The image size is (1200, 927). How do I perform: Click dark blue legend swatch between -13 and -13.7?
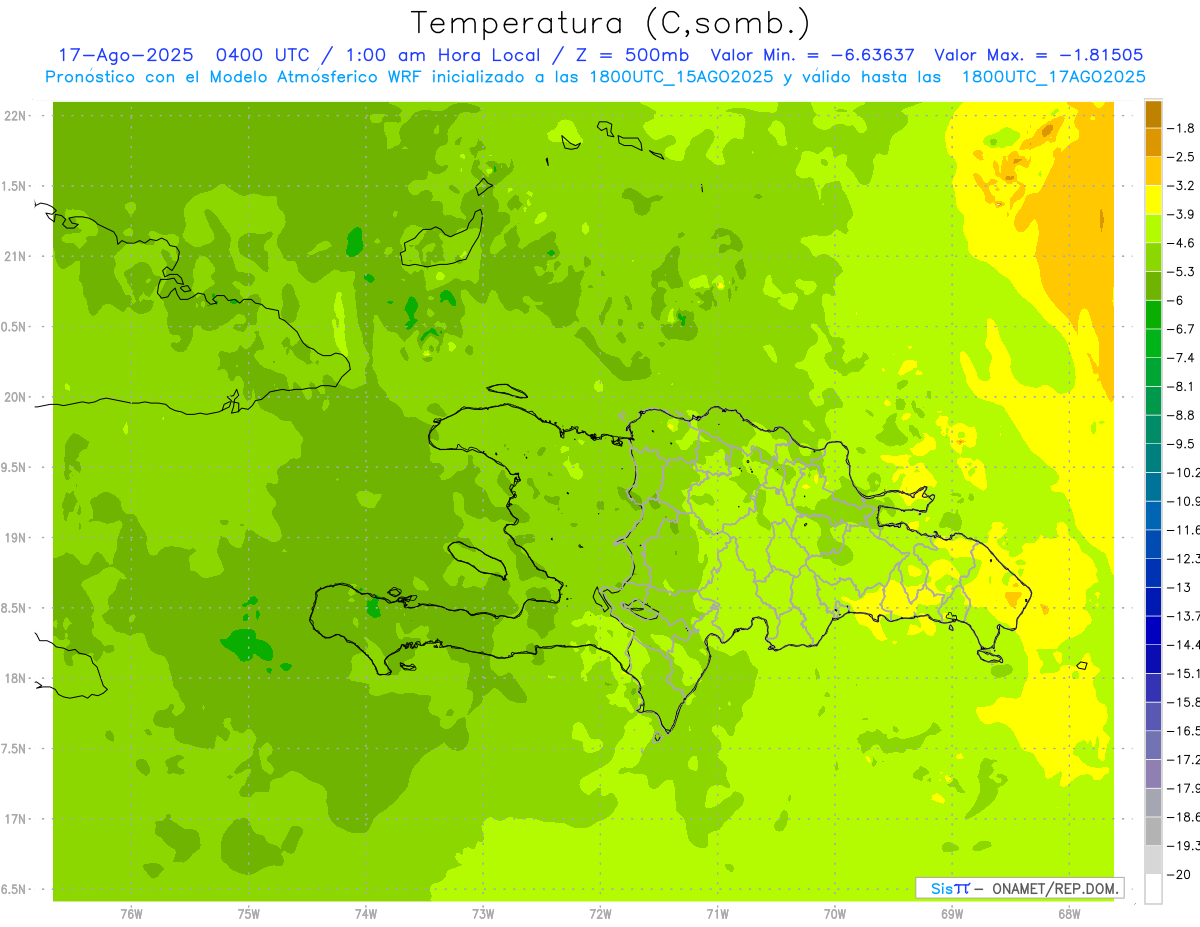(1154, 602)
